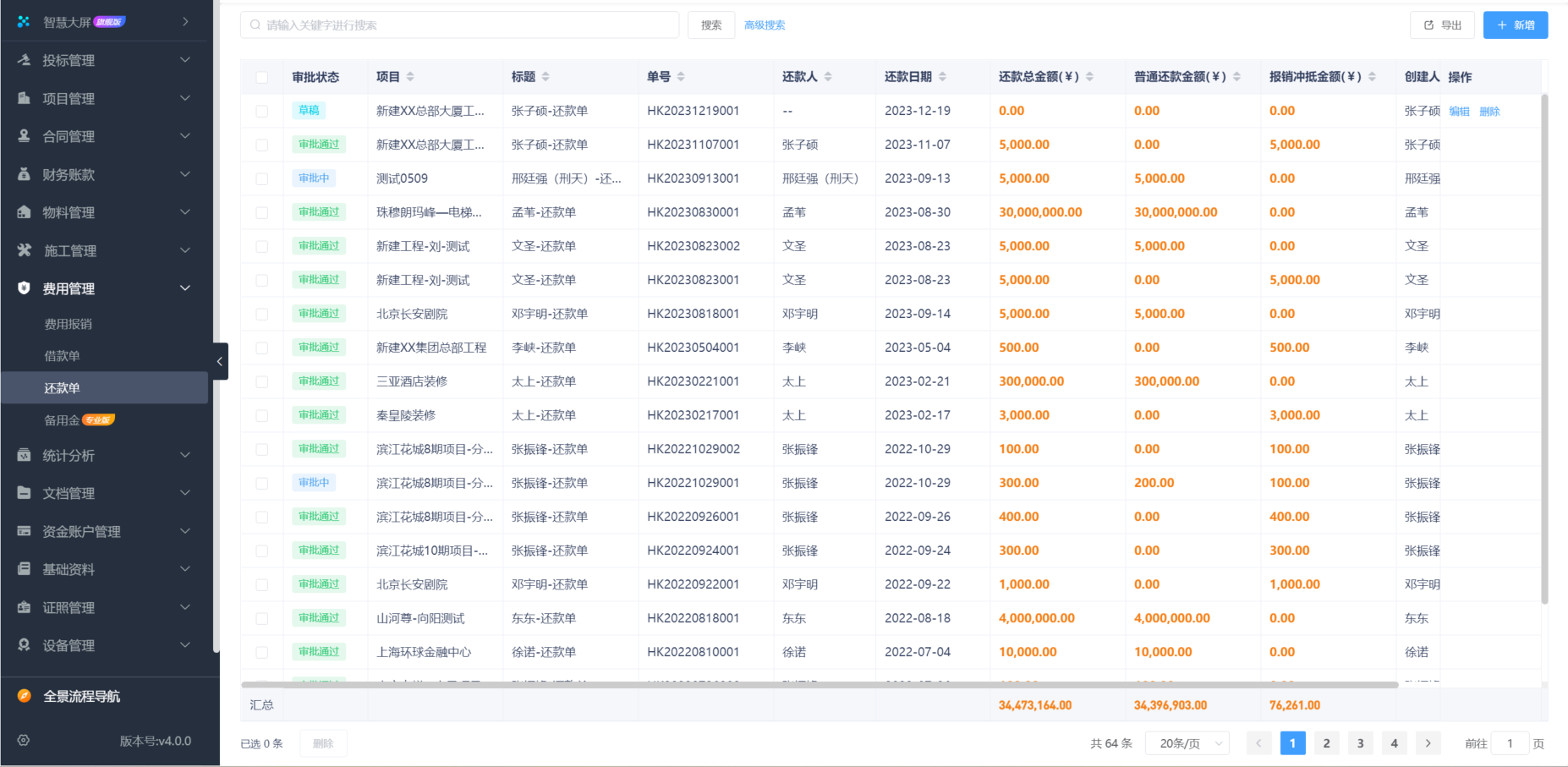Select 费用报销 in the sidebar
The image size is (1568, 767).
69,324
